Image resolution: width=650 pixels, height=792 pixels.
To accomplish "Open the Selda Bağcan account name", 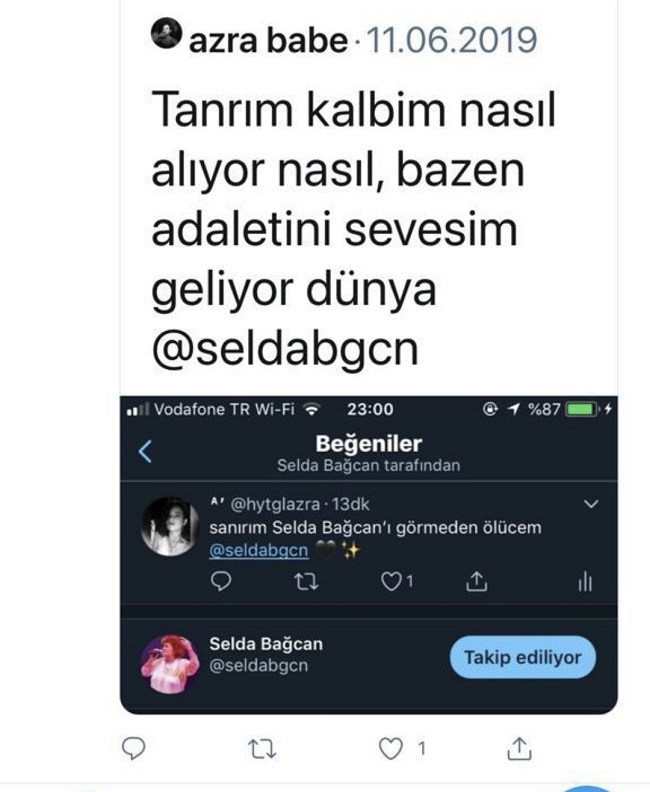I will click(266, 644).
